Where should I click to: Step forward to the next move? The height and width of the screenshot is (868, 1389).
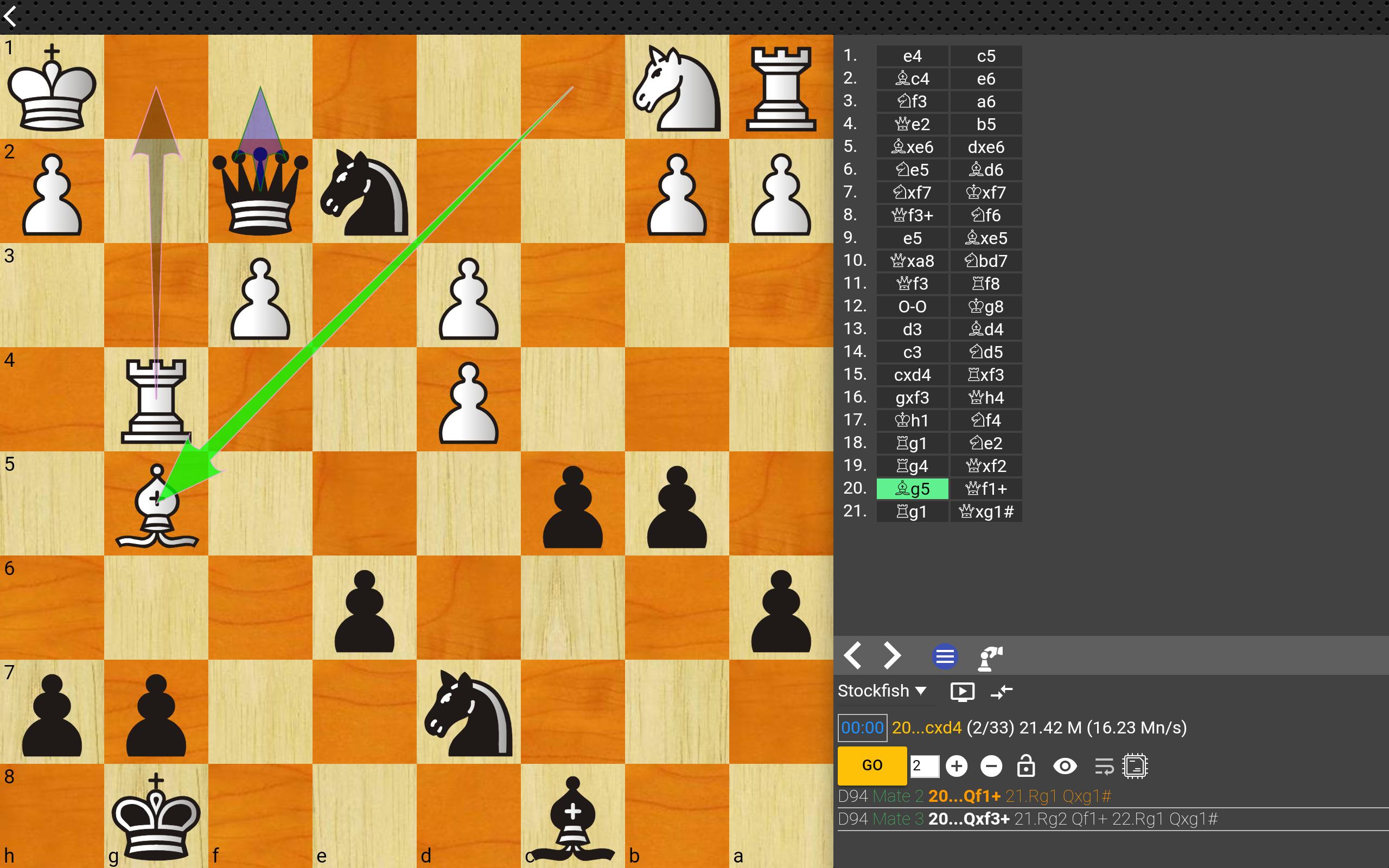pos(891,655)
